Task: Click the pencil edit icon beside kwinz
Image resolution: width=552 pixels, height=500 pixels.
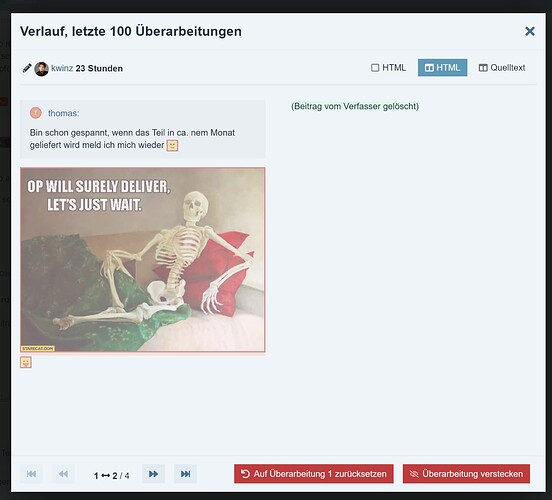Action: click(27, 68)
